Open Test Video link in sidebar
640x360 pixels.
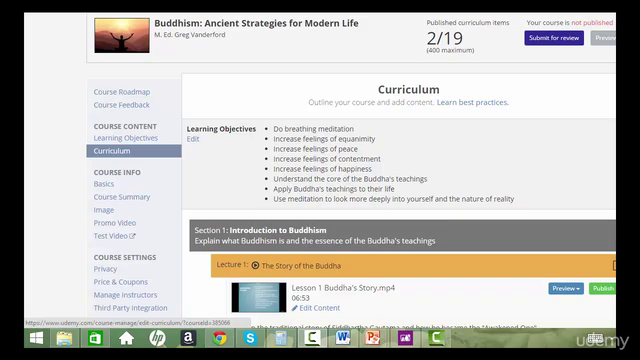point(111,236)
